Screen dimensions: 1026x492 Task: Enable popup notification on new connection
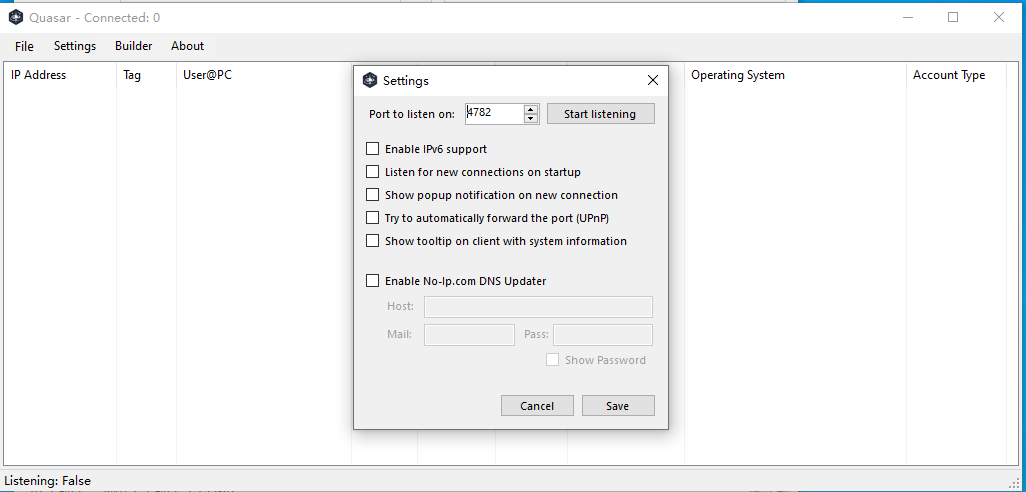[x=373, y=195]
